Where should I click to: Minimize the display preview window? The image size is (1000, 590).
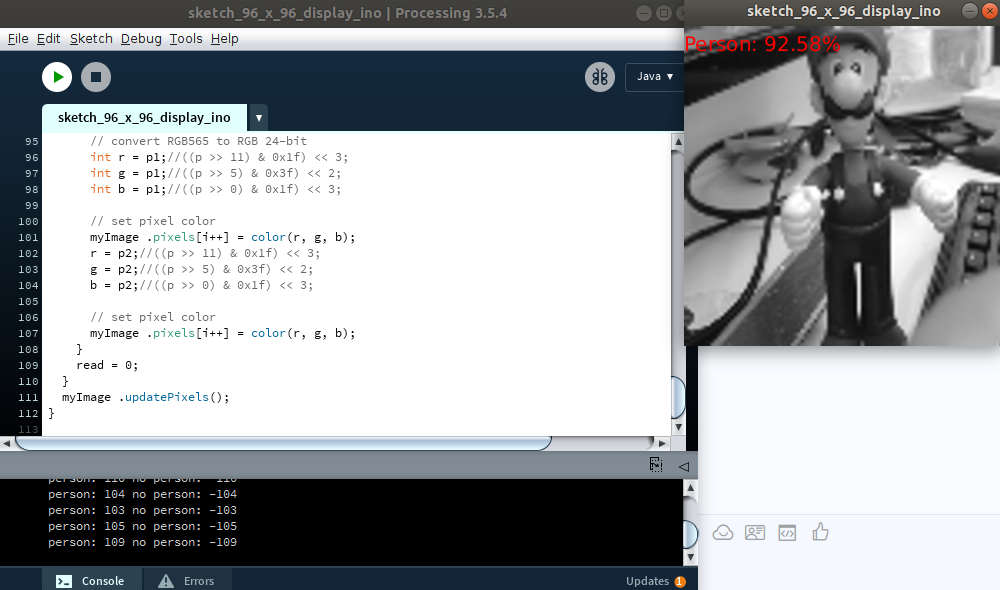point(969,11)
